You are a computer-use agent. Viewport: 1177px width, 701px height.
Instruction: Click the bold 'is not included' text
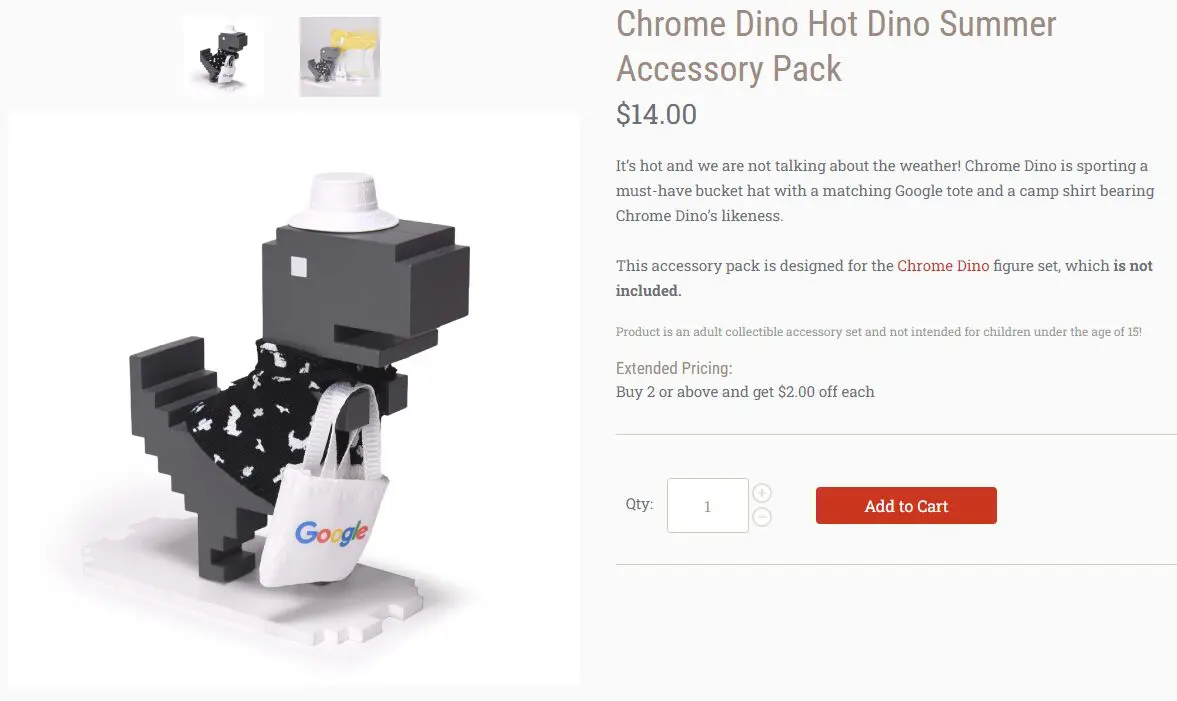pyautogui.click(x=884, y=278)
